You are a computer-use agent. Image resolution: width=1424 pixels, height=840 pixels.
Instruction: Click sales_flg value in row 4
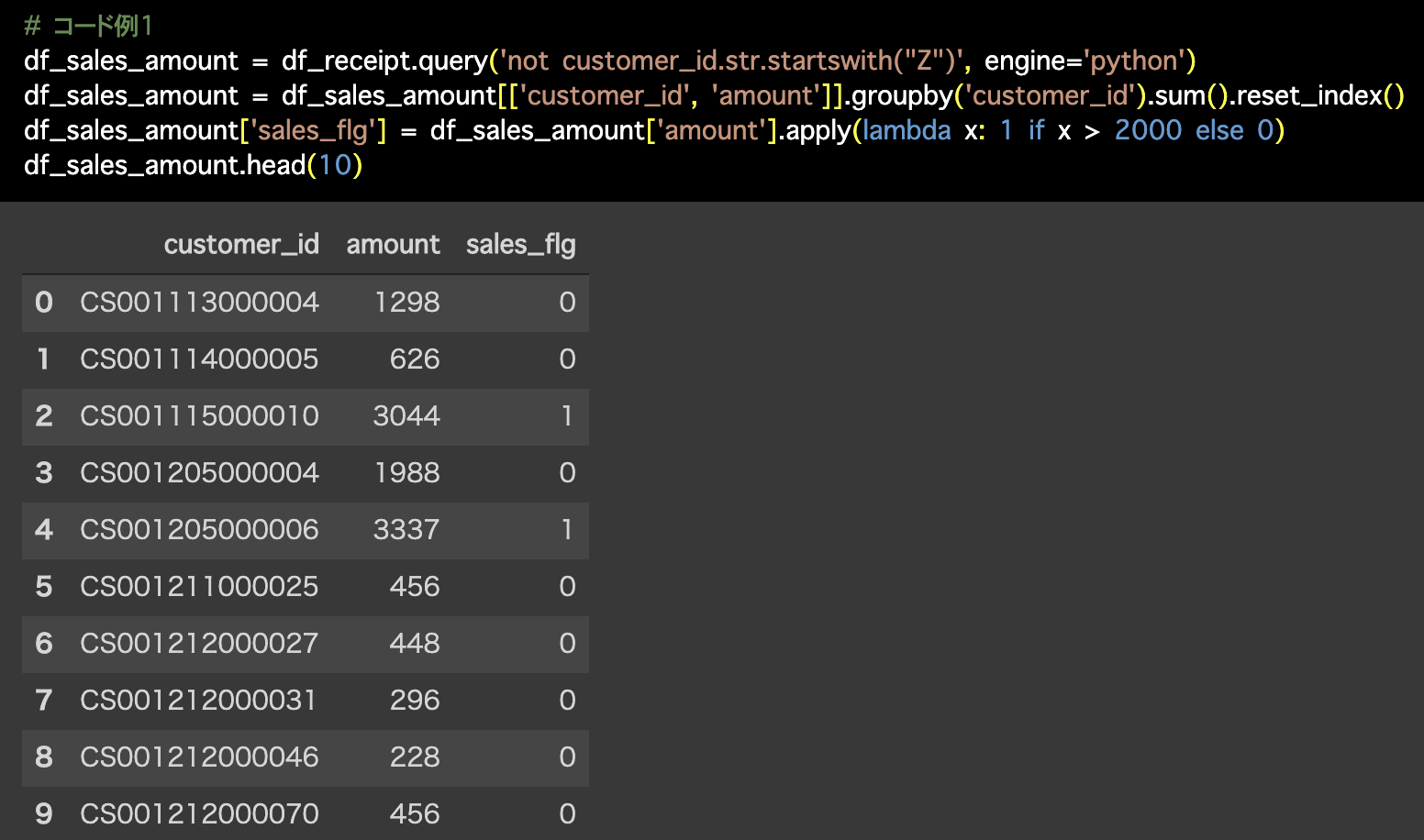(567, 530)
